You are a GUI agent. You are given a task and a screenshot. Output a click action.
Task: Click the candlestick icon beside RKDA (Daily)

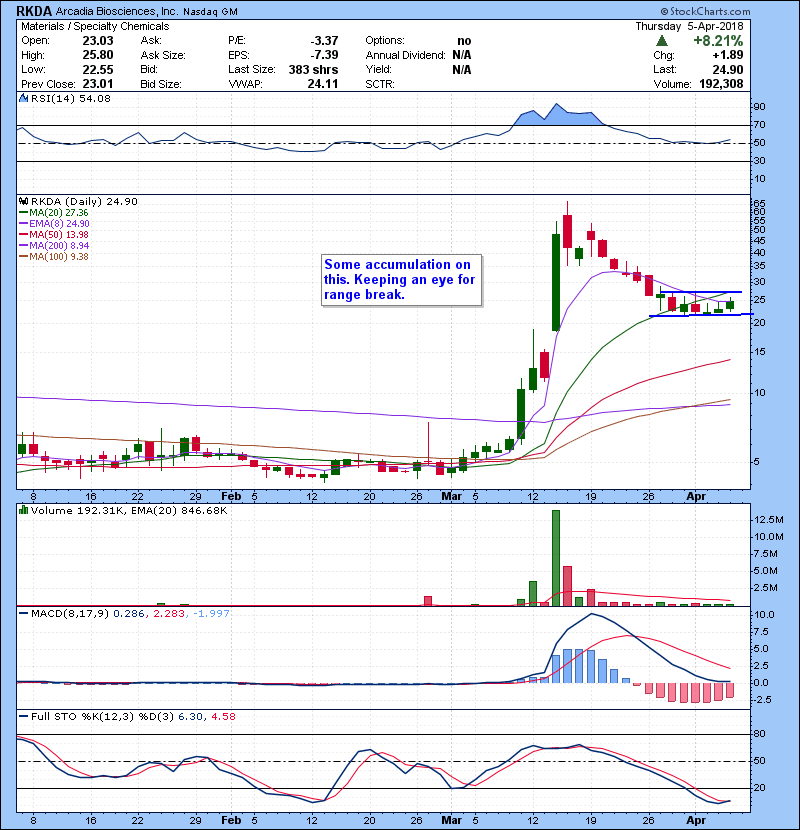[23, 202]
